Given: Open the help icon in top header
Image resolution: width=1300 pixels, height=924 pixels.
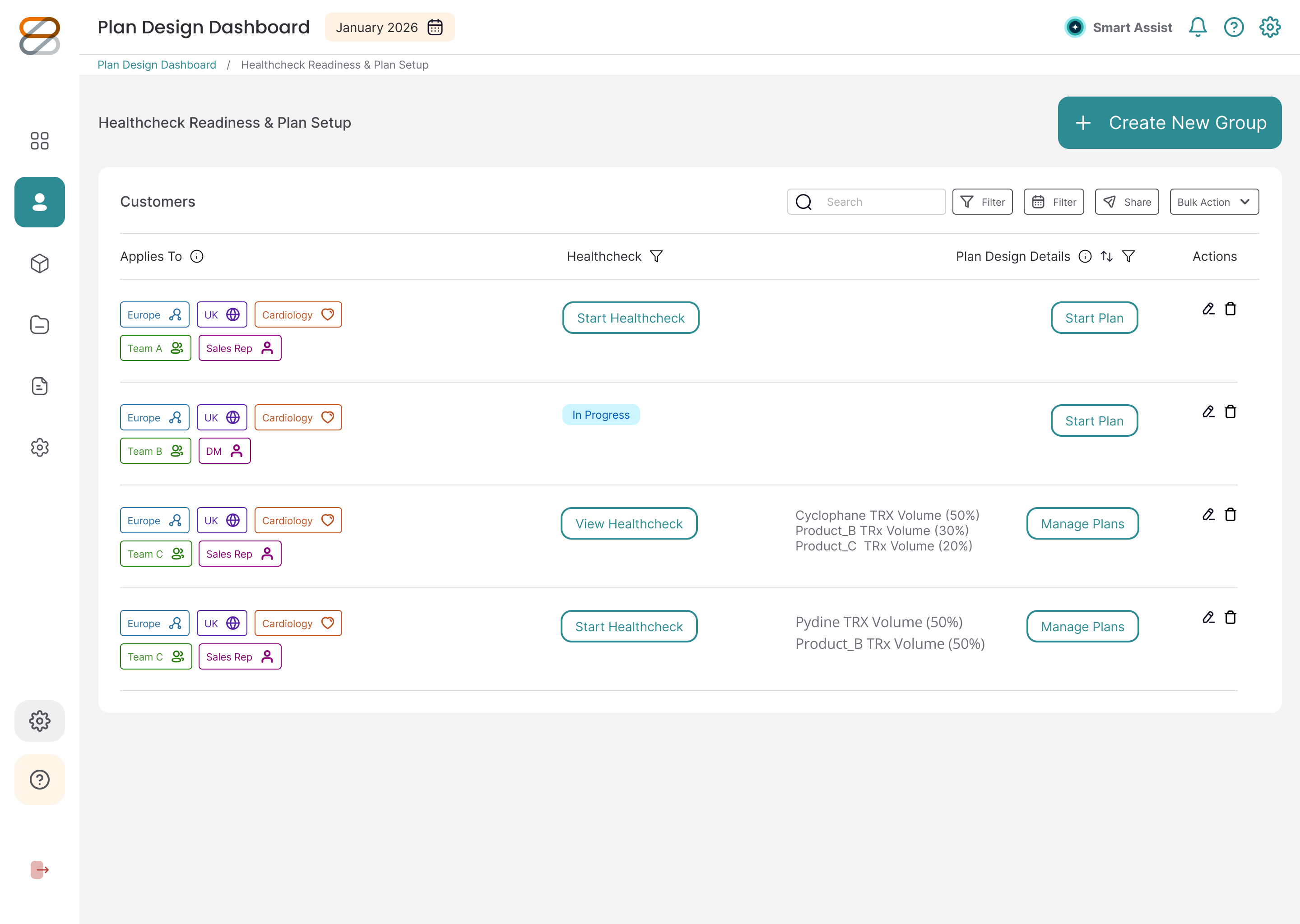Looking at the screenshot, I should [x=1233, y=28].
